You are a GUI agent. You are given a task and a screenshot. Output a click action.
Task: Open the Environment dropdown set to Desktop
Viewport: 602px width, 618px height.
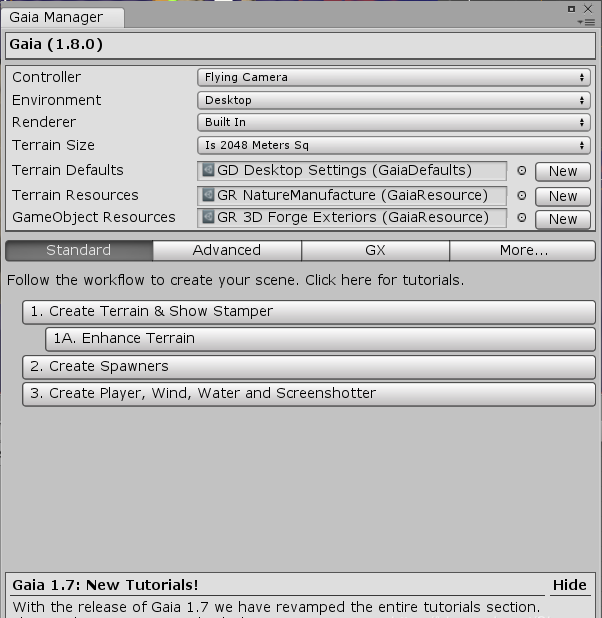393,100
